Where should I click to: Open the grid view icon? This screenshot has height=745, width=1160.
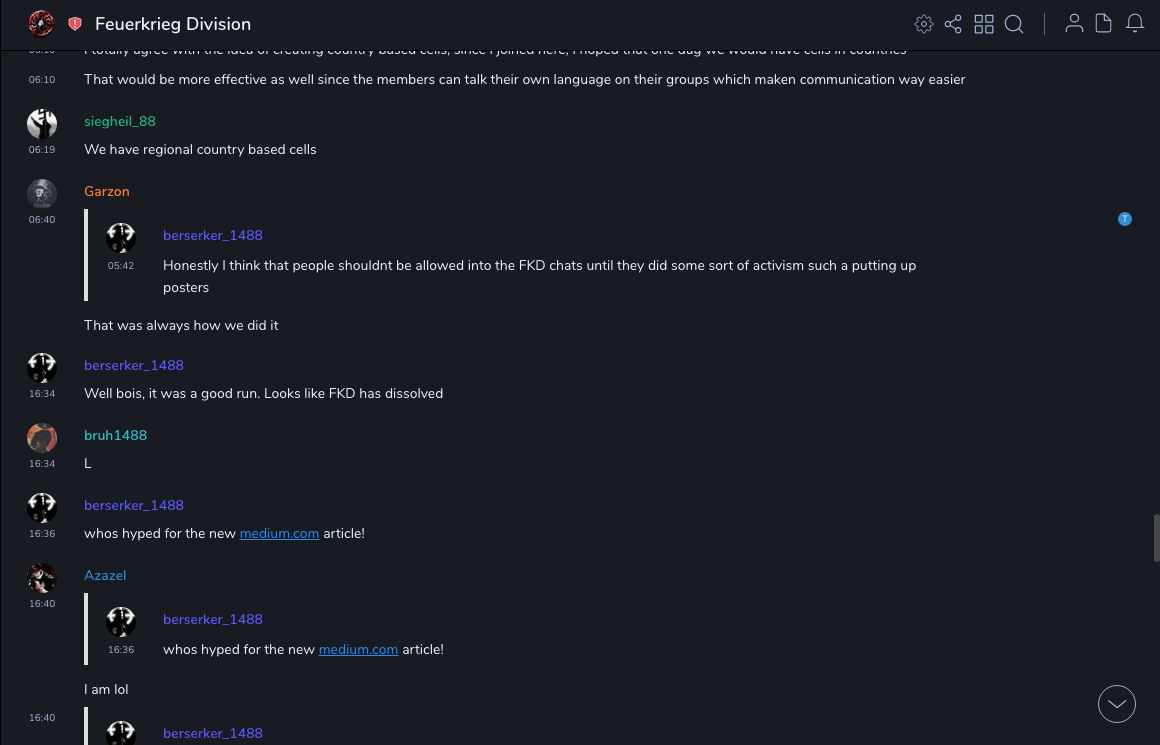pos(984,24)
